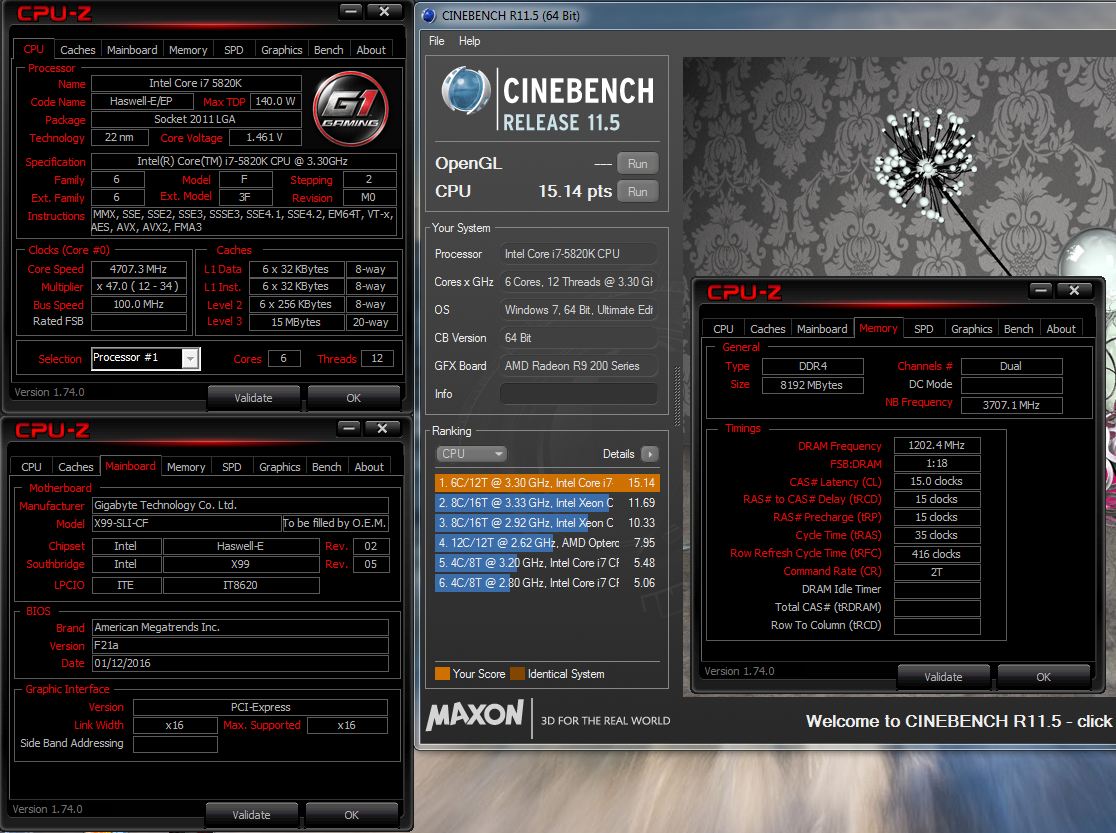Image resolution: width=1116 pixels, height=833 pixels.
Task: Open the Help menu in Cinebench
Action: pyautogui.click(x=469, y=41)
